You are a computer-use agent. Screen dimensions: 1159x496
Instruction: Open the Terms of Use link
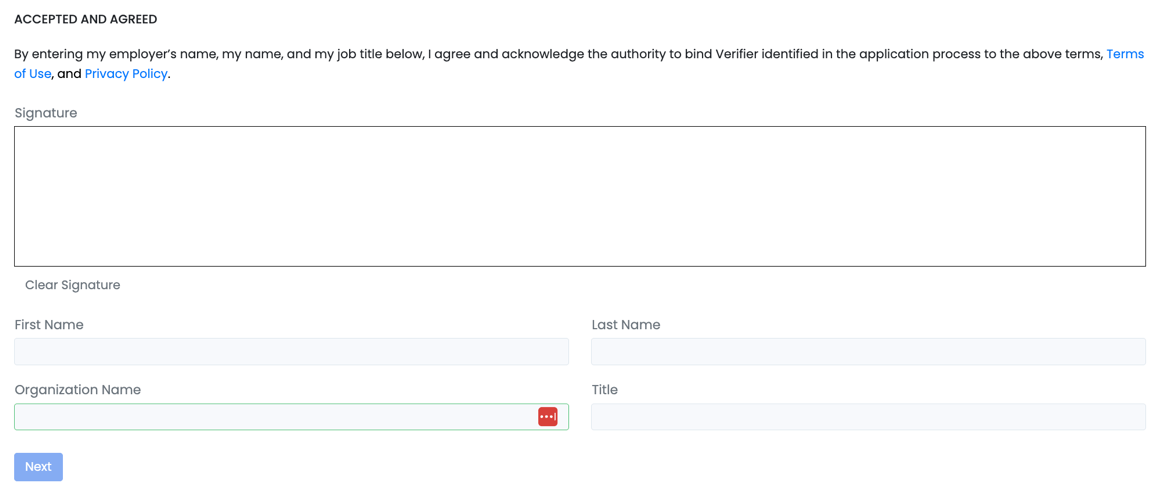click(x=1124, y=54)
